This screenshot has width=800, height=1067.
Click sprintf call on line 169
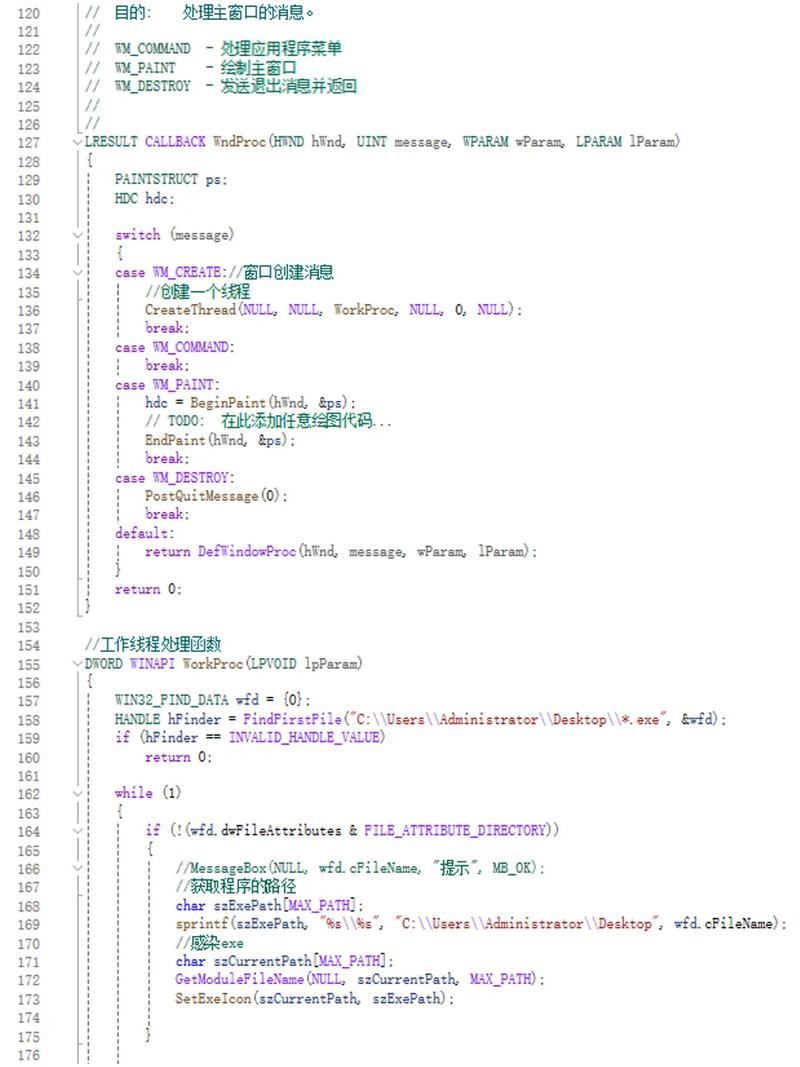point(201,924)
